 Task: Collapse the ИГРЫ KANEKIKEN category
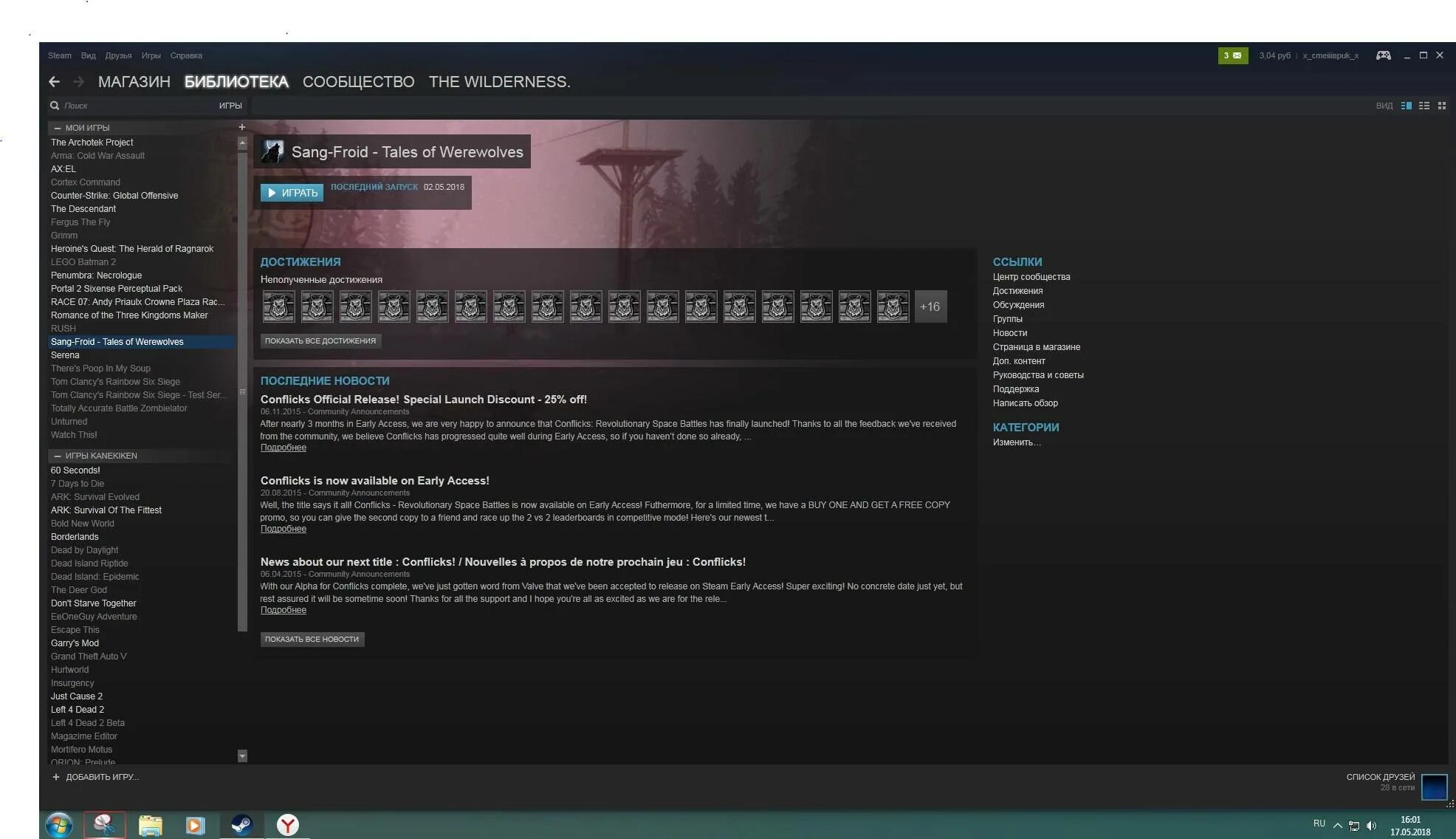point(57,456)
